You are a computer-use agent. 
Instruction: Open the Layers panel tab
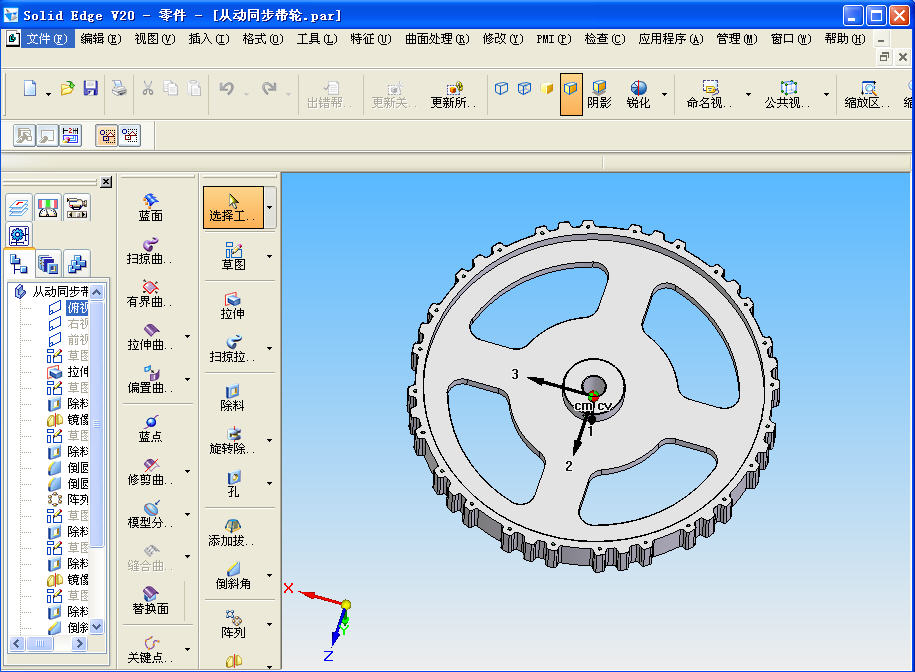click(19, 207)
